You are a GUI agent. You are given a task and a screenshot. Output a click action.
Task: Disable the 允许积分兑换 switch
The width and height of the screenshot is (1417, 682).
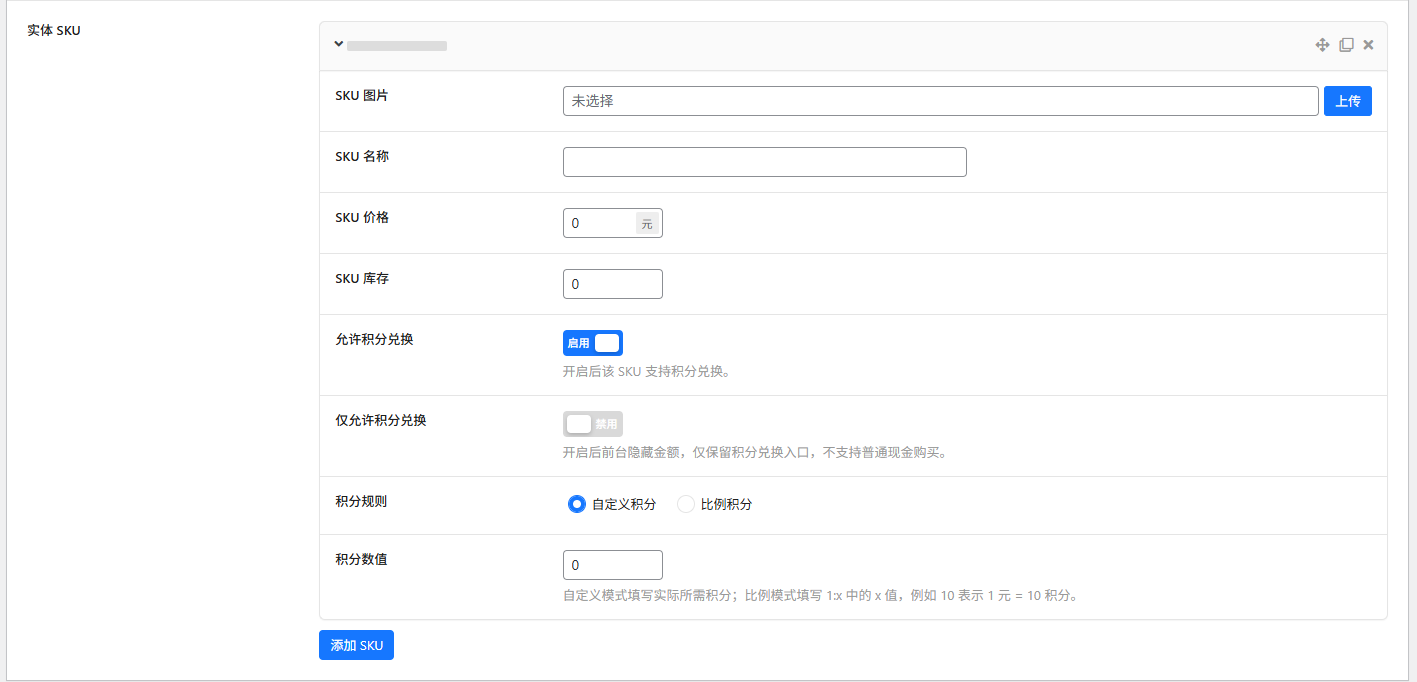[x=593, y=343]
